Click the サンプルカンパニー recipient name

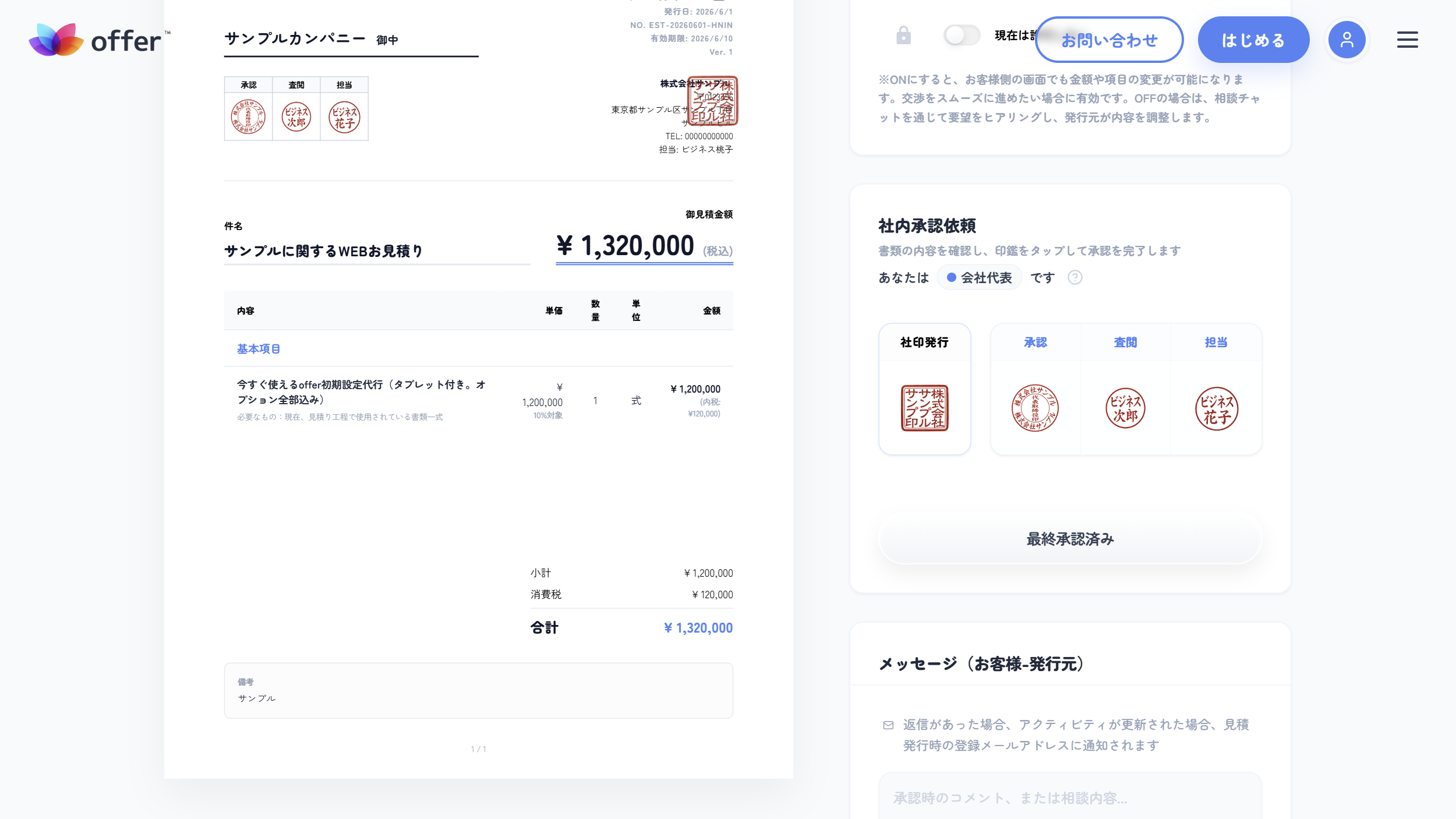[295, 38]
